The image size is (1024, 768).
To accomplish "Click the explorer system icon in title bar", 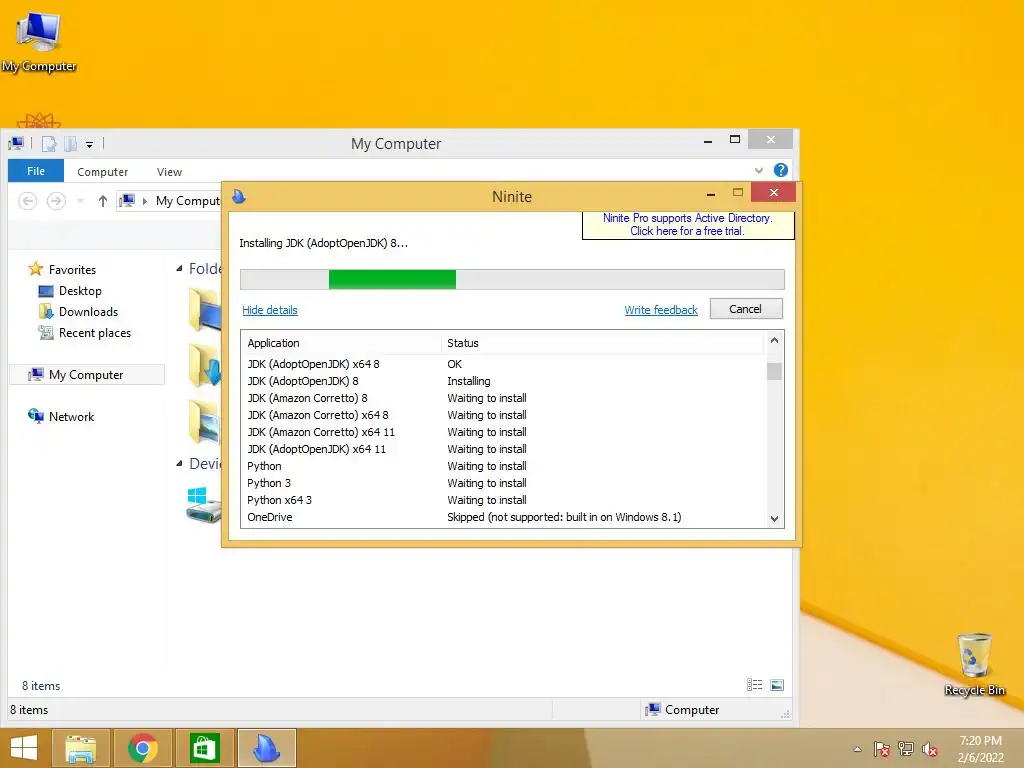I will pos(16,144).
